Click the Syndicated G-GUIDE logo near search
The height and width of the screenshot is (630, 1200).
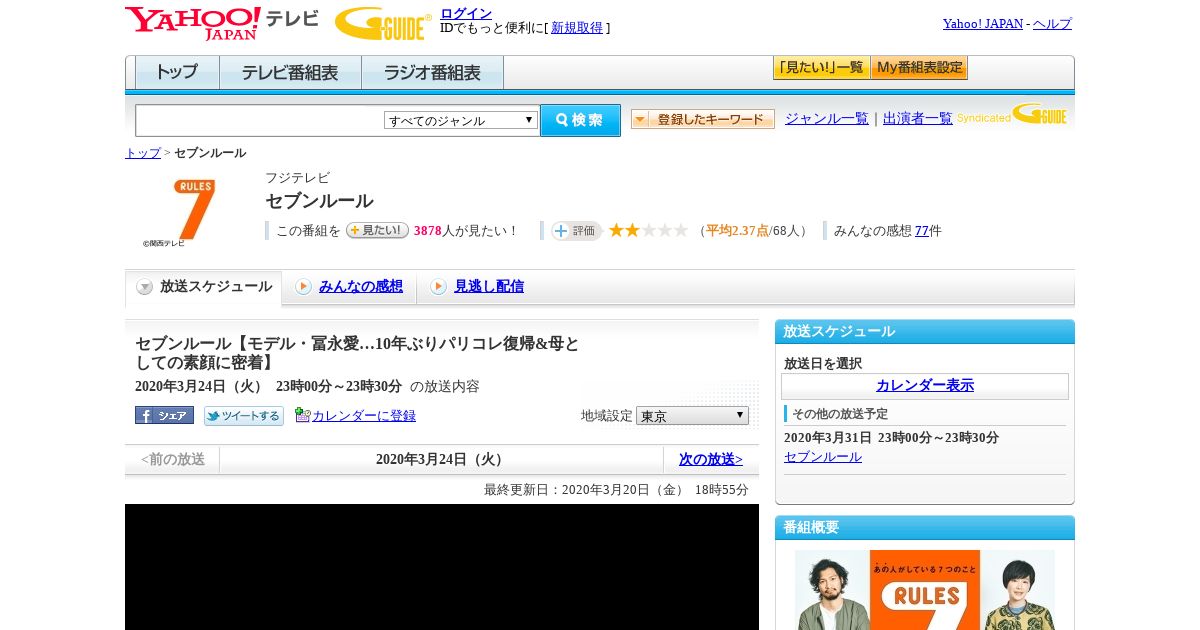pyautogui.click(x=1012, y=115)
